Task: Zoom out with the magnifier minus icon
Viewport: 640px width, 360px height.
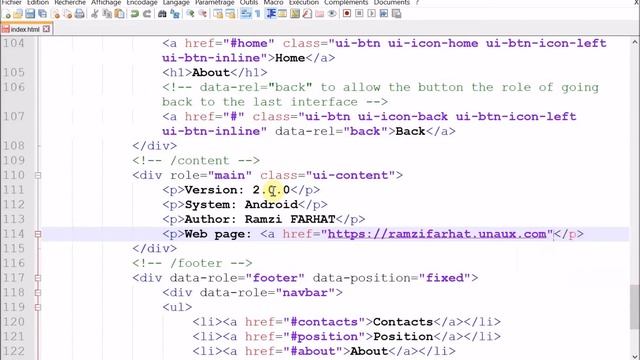Action: tap(202, 14)
